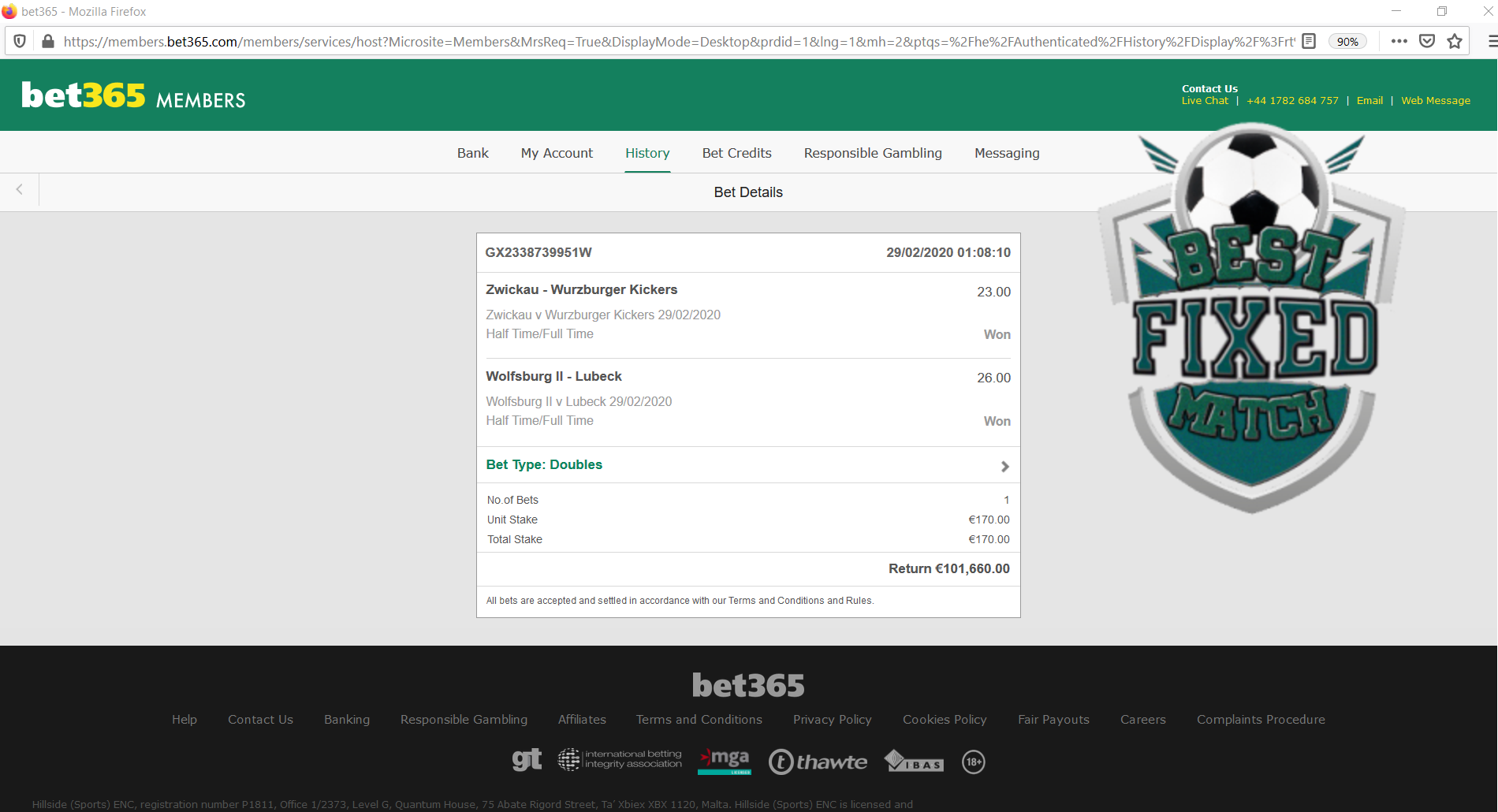
Task: Select the History tab
Action: tap(647, 153)
